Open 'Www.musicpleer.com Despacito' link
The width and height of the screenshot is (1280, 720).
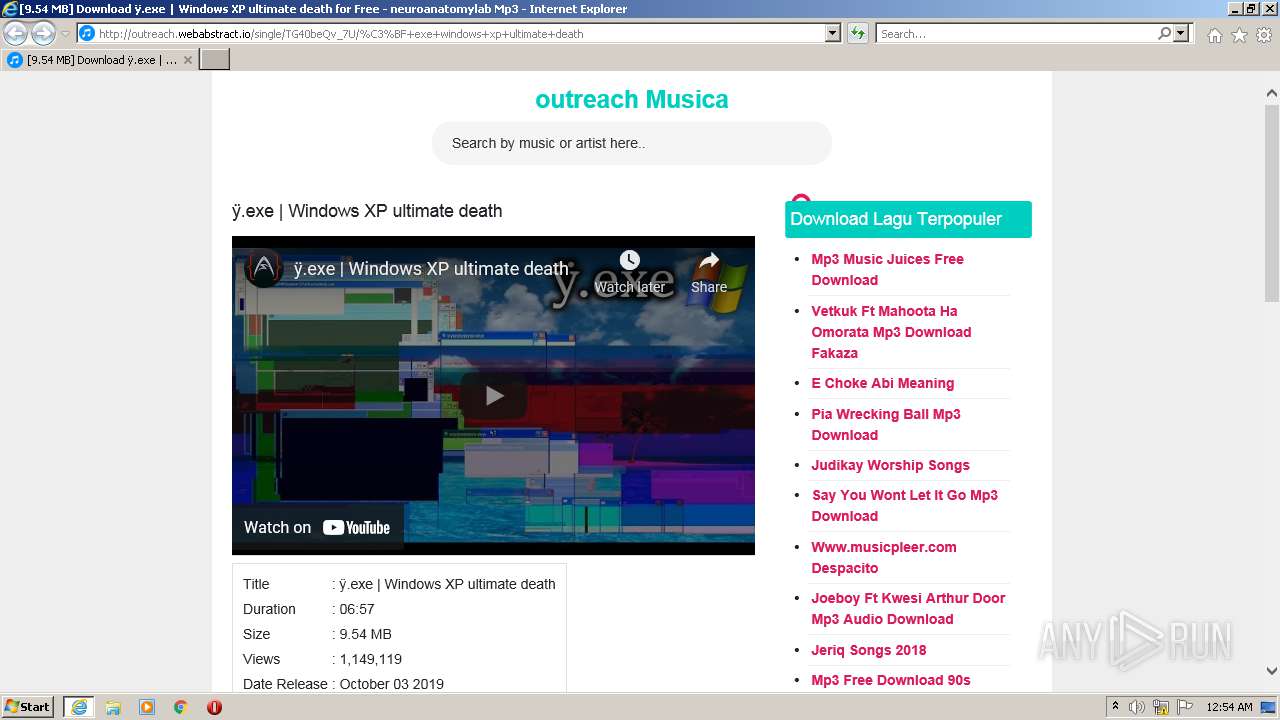[x=884, y=557]
